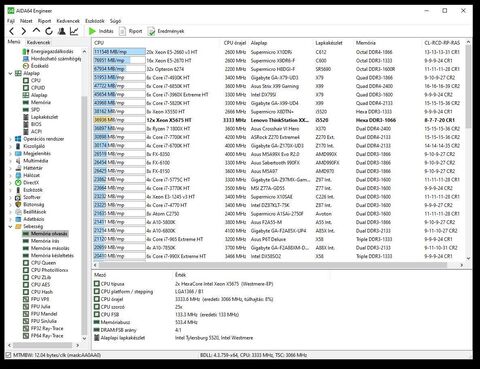Open the Eszközök menu

(95, 21)
